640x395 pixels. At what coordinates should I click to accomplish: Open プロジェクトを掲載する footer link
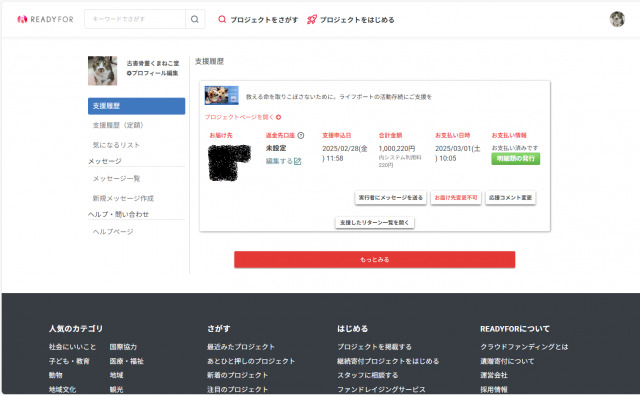tap(374, 347)
